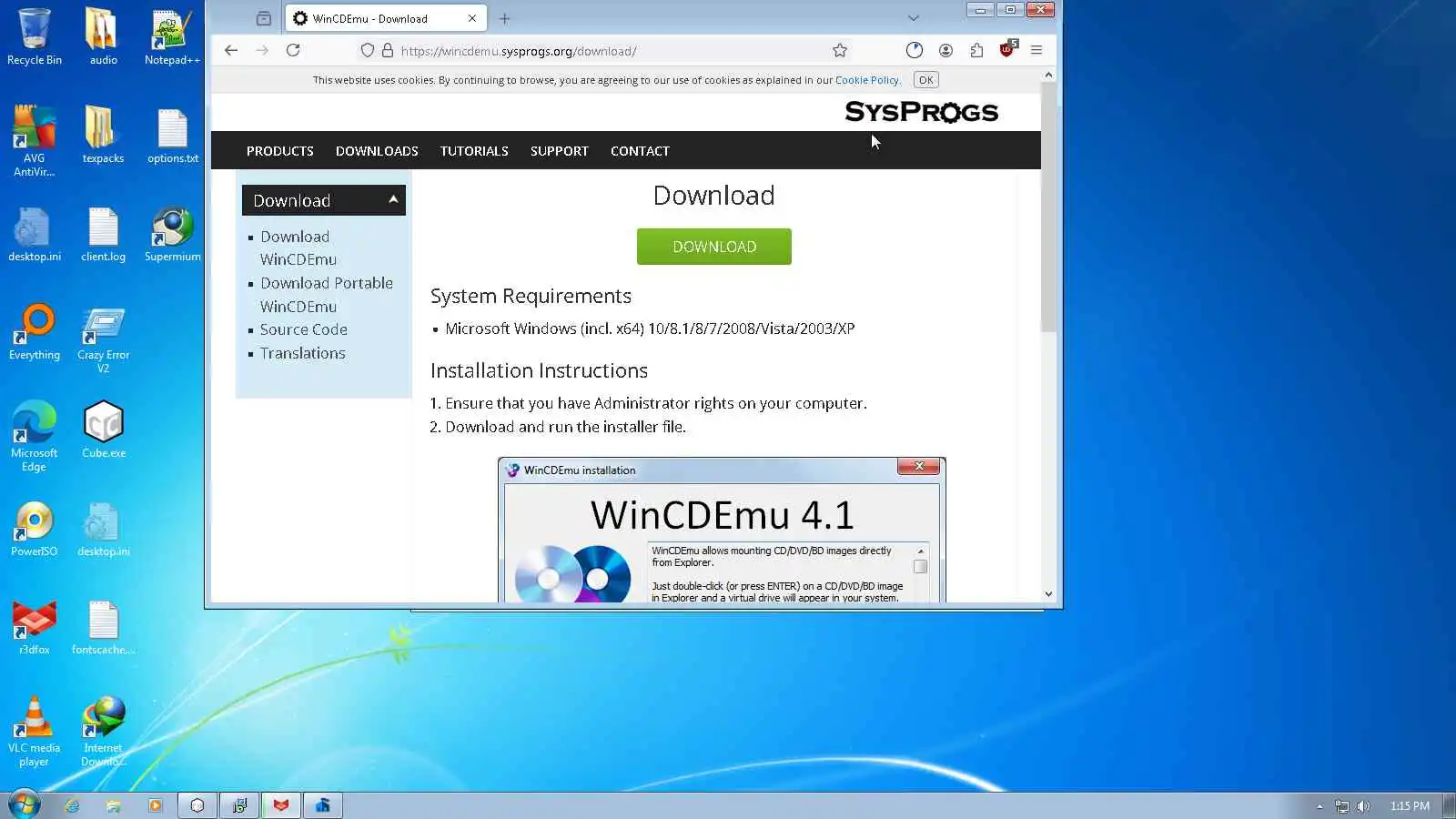This screenshot has width=1456, height=819.
Task: Open the CONTACT menu
Action: [640, 151]
